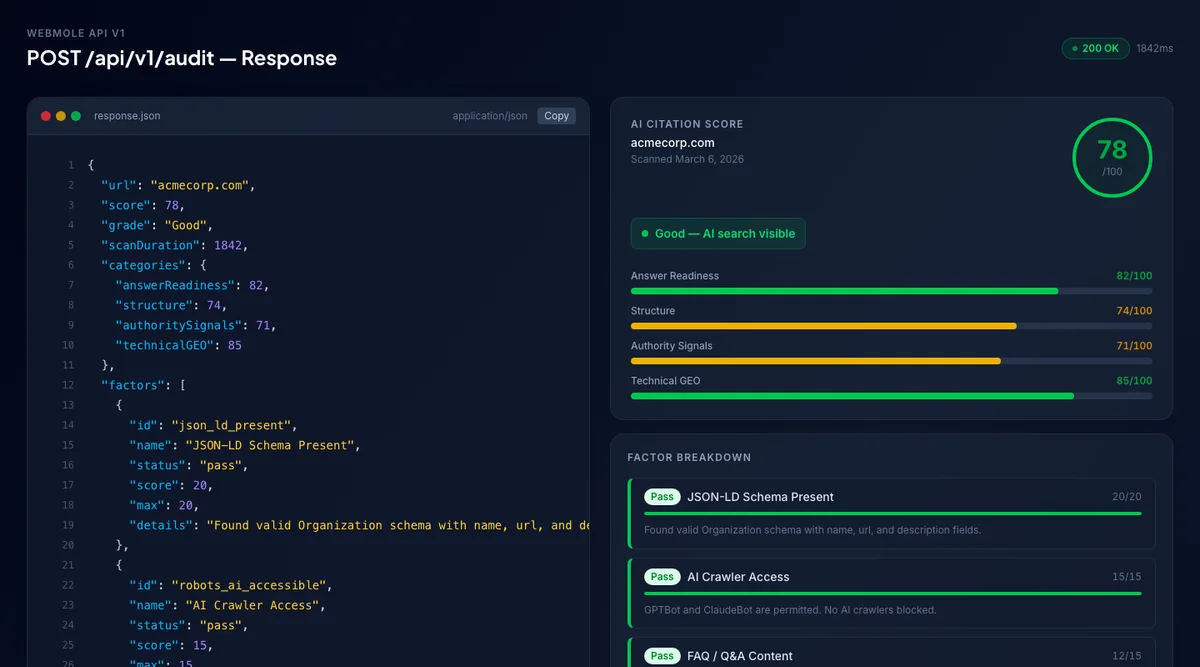This screenshot has width=1200, height=667.
Task: Select the response.json tab
Action: click(x=127, y=115)
